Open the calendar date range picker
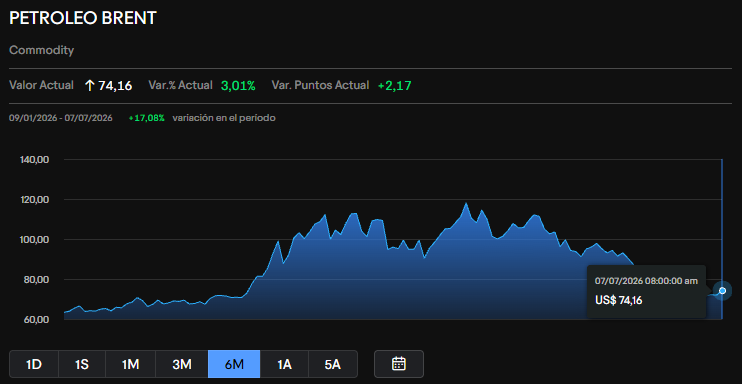 (x=399, y=364)
